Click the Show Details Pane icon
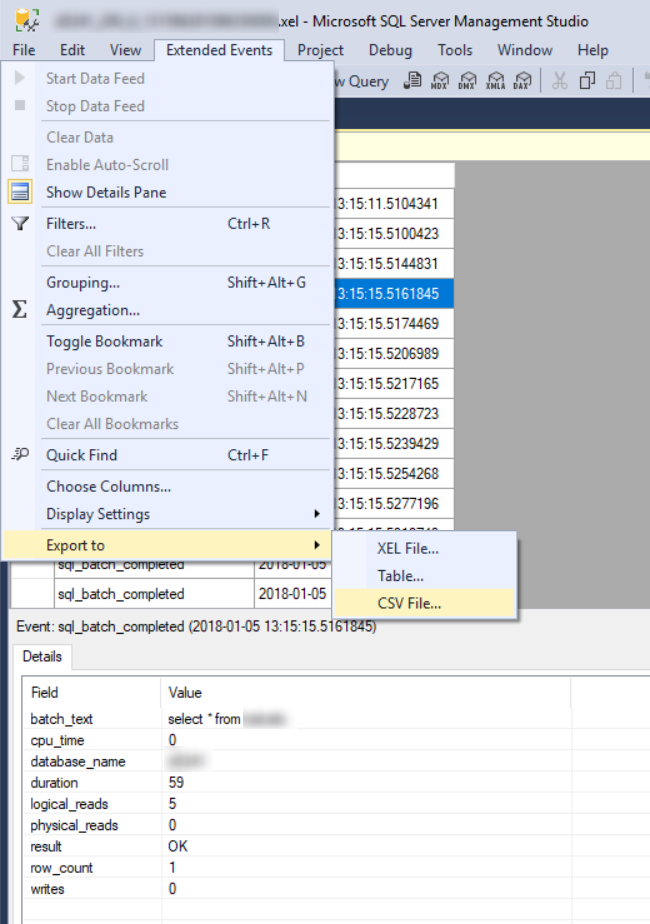This screenshot has height=924, width=650. (20, 192)
